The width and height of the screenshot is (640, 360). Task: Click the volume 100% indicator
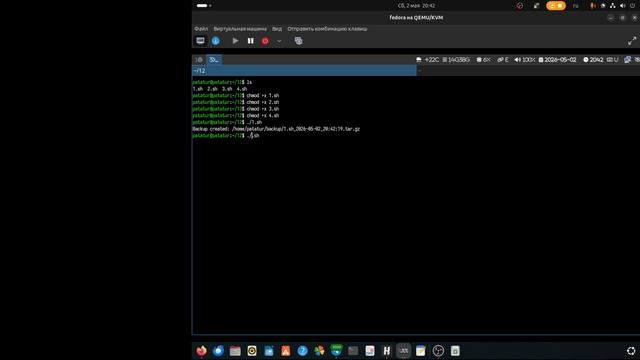pyautogui.click(x=524, y=60)
